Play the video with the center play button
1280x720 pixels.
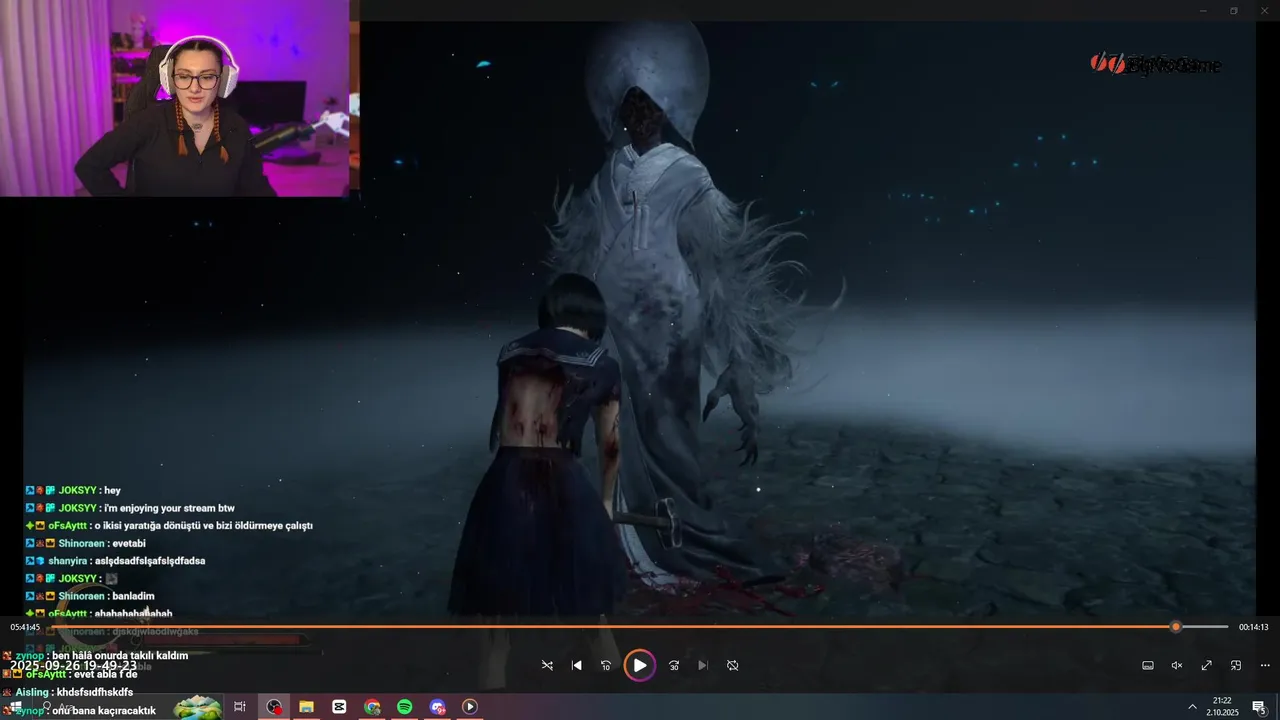click(x=640, y=665)
